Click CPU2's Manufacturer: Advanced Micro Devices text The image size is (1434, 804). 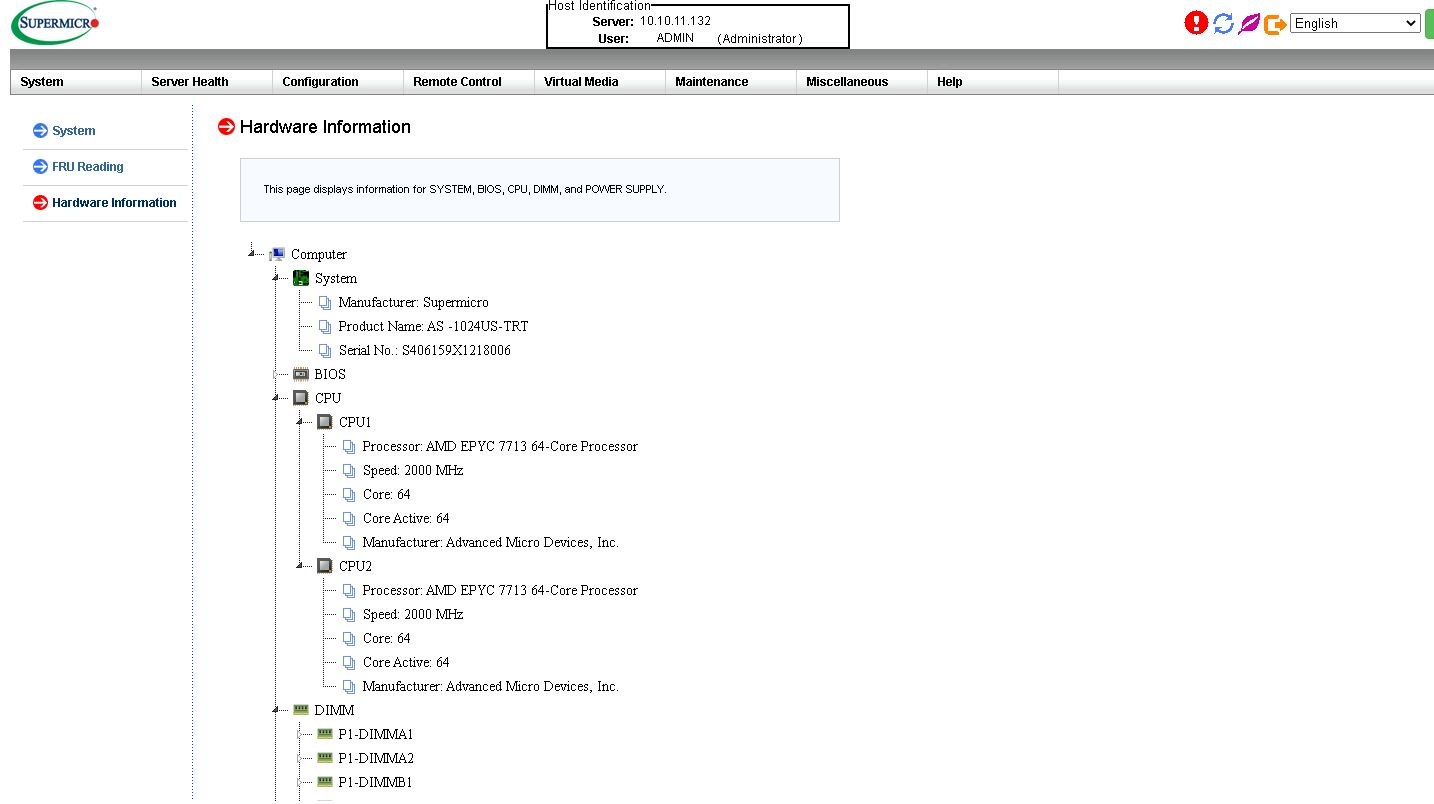point(491,686)
